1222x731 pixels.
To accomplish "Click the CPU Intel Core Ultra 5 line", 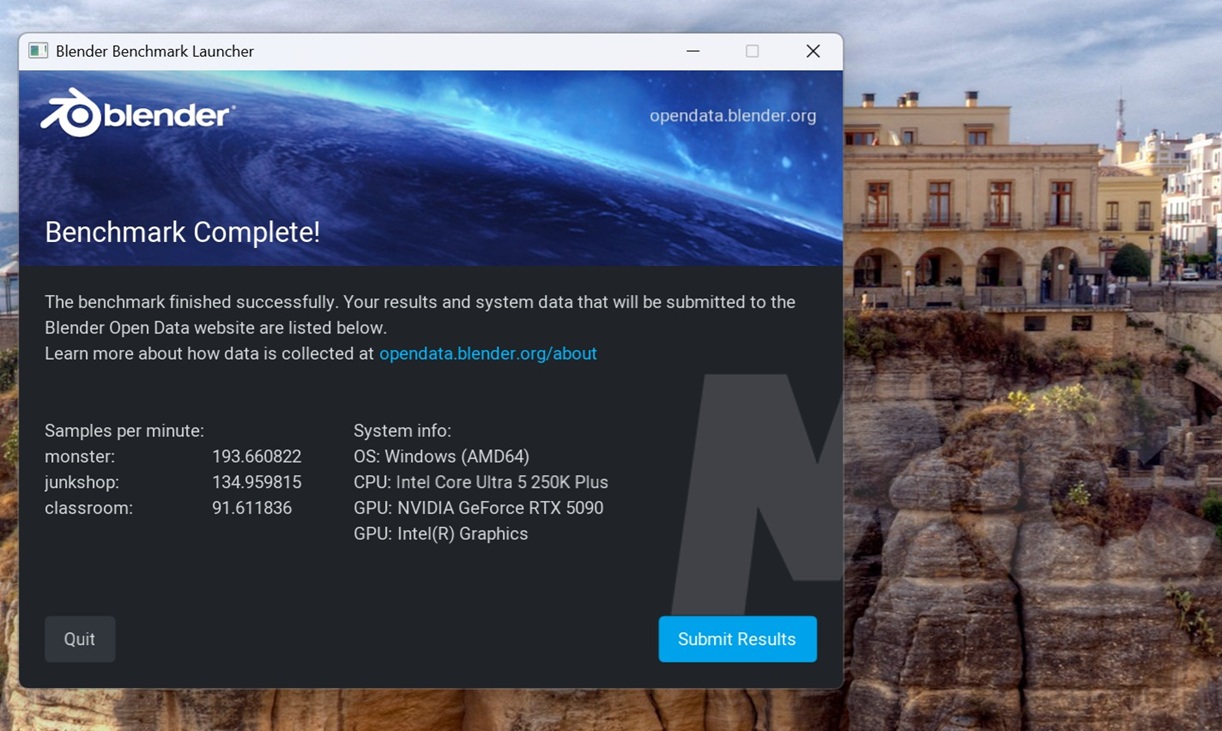I will click(x=480, y=482).
